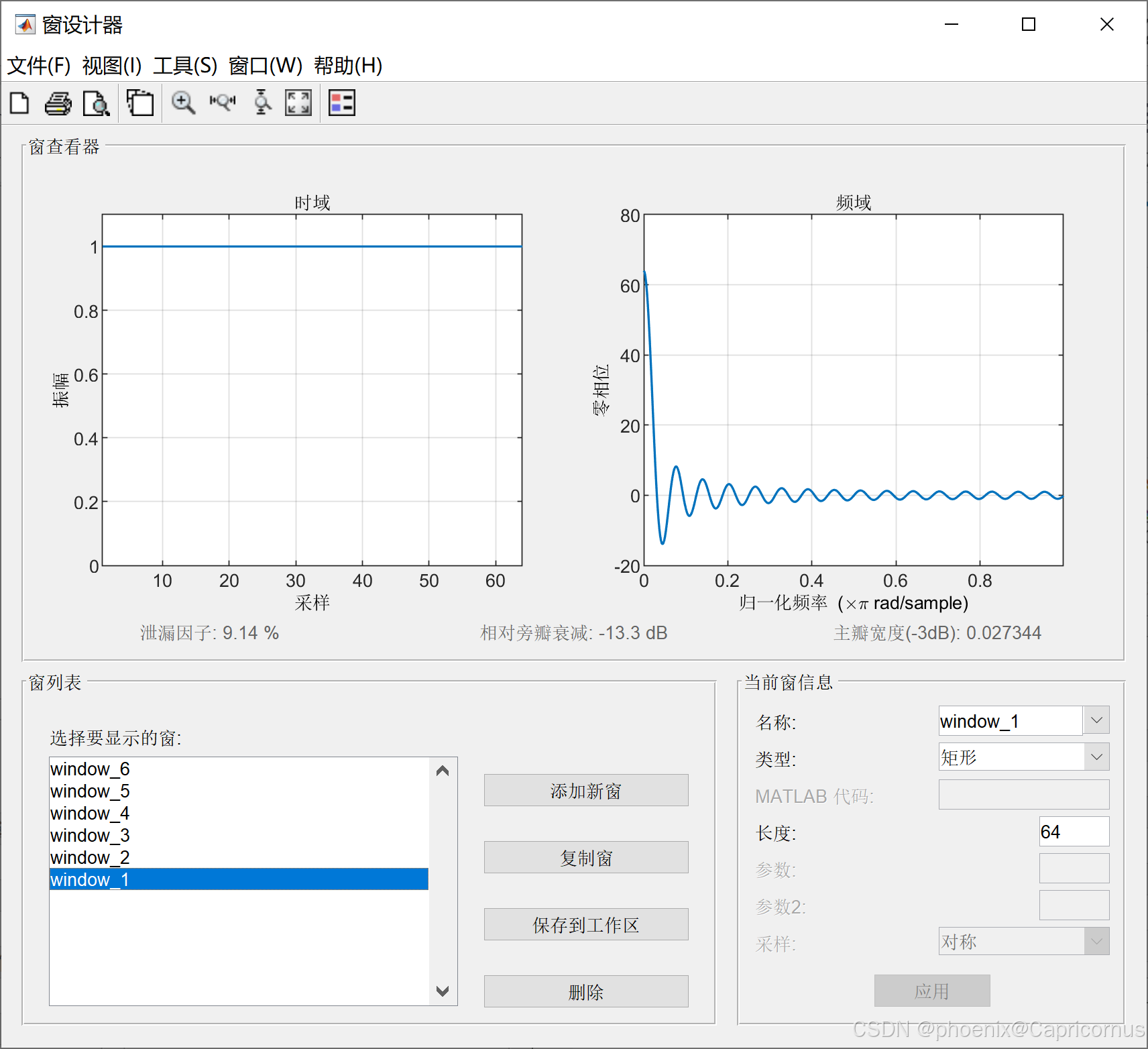The image size is (1148, 1049).
Task: Select window_6 in the list
Action: 239,769
